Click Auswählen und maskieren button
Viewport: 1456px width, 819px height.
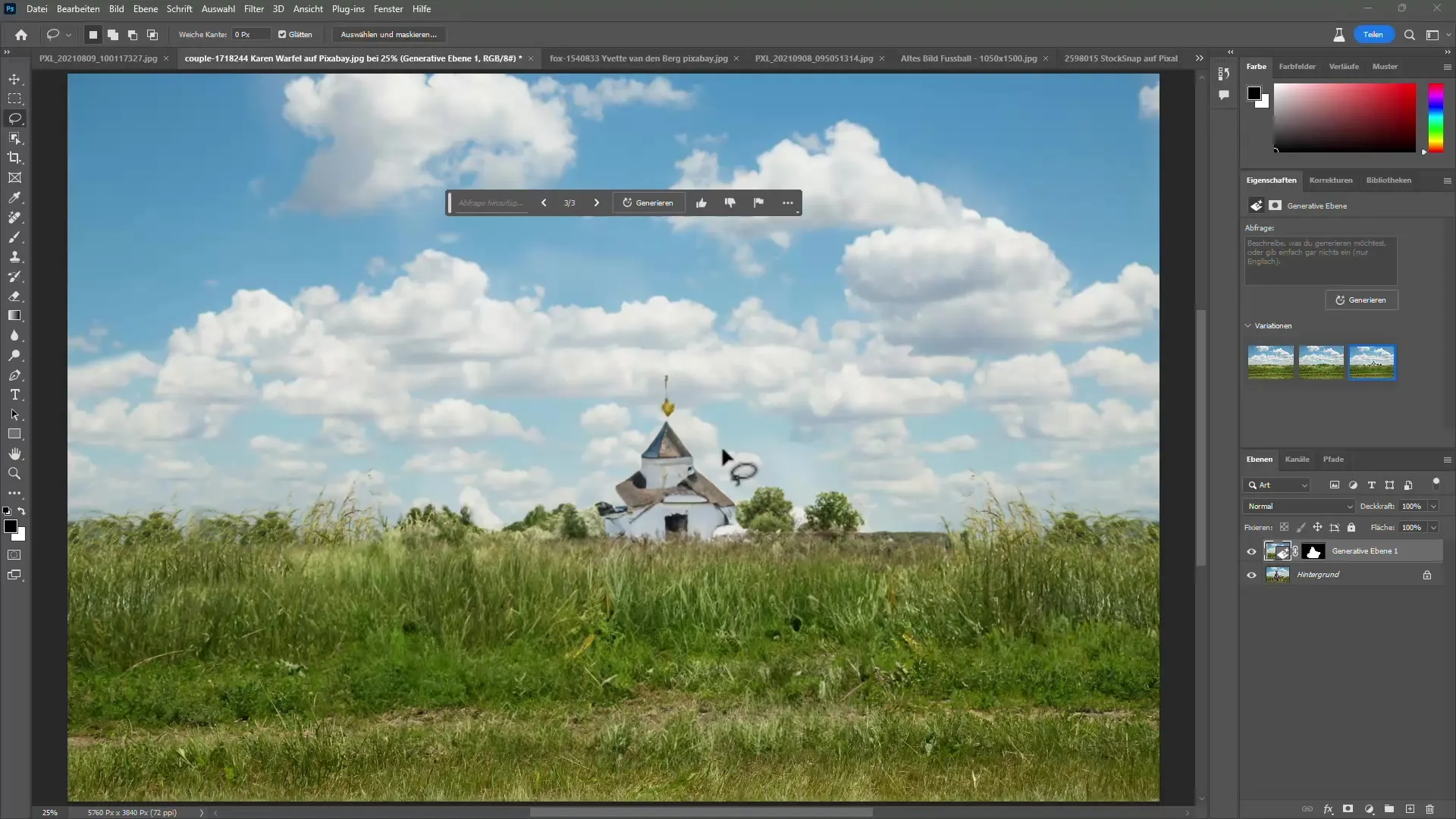point(389,34)
